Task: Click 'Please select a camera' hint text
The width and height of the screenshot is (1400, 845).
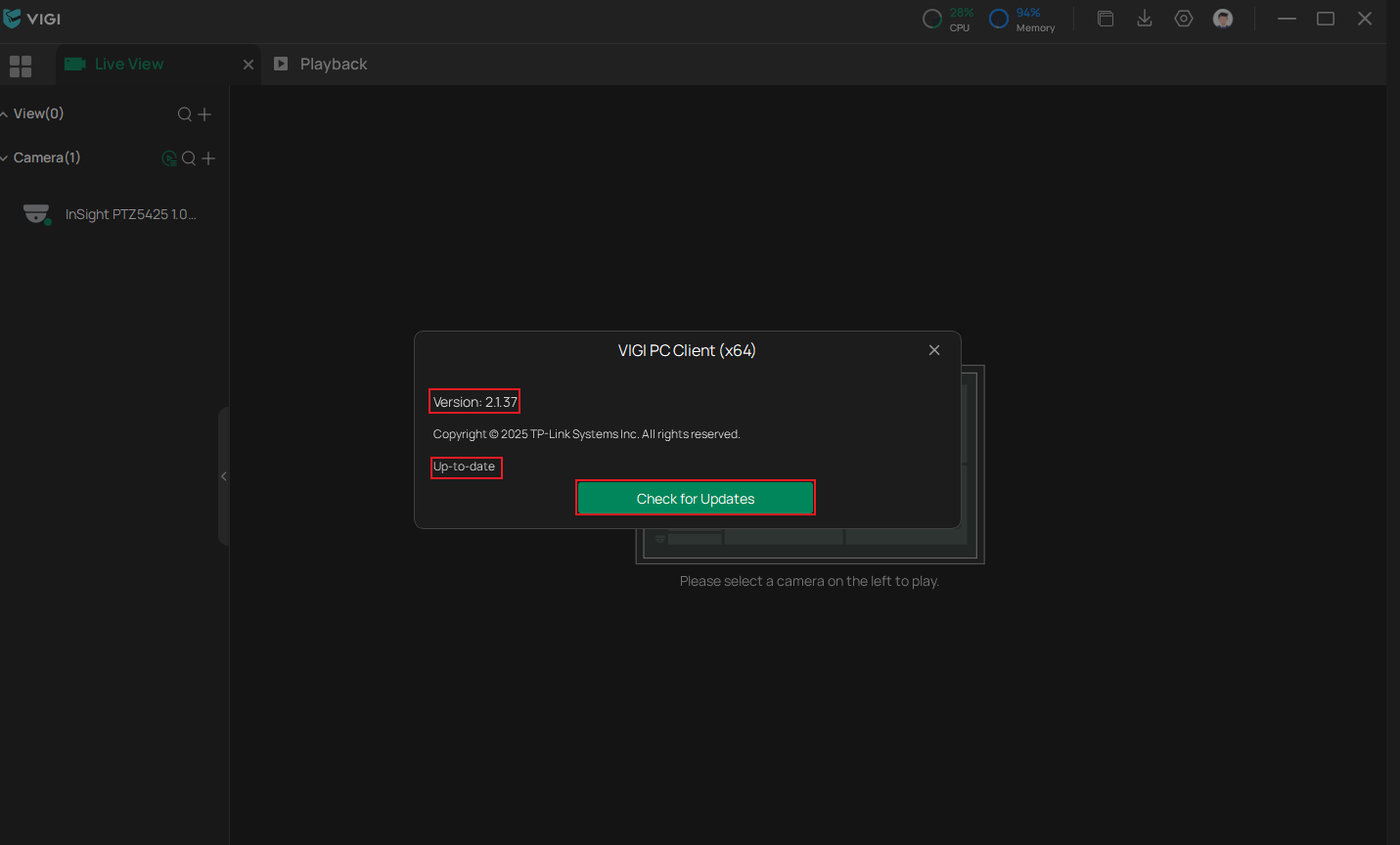Action: [x=809, y=581]
